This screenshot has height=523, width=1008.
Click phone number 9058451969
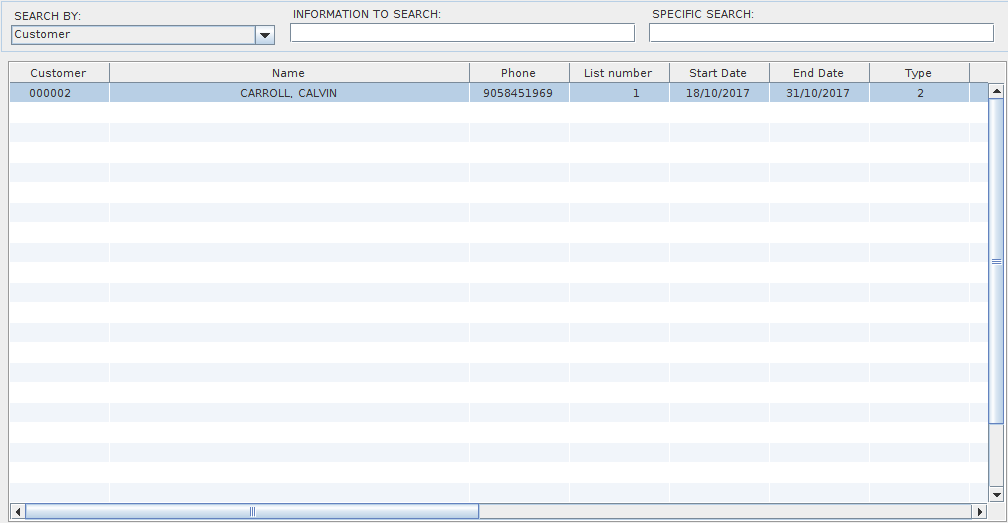(x=518, y=93)
